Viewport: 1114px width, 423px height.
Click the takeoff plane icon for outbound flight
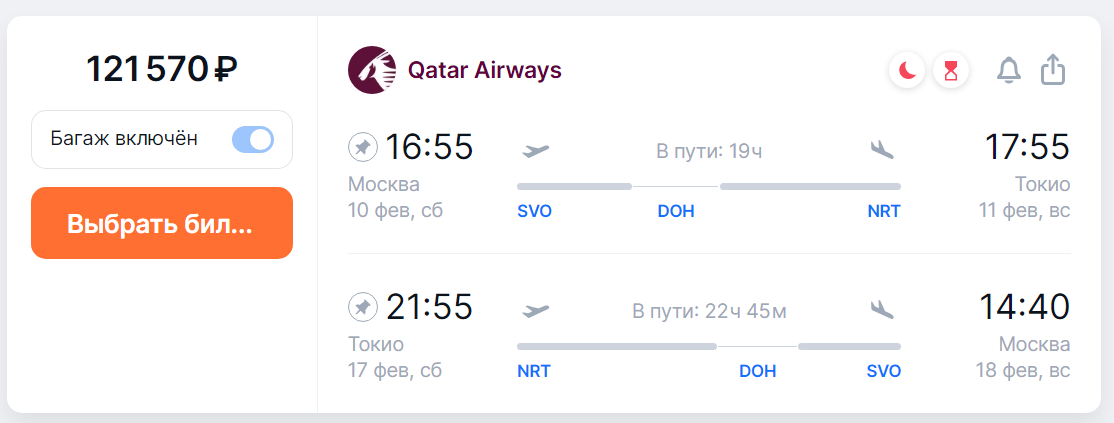(536, 150)
